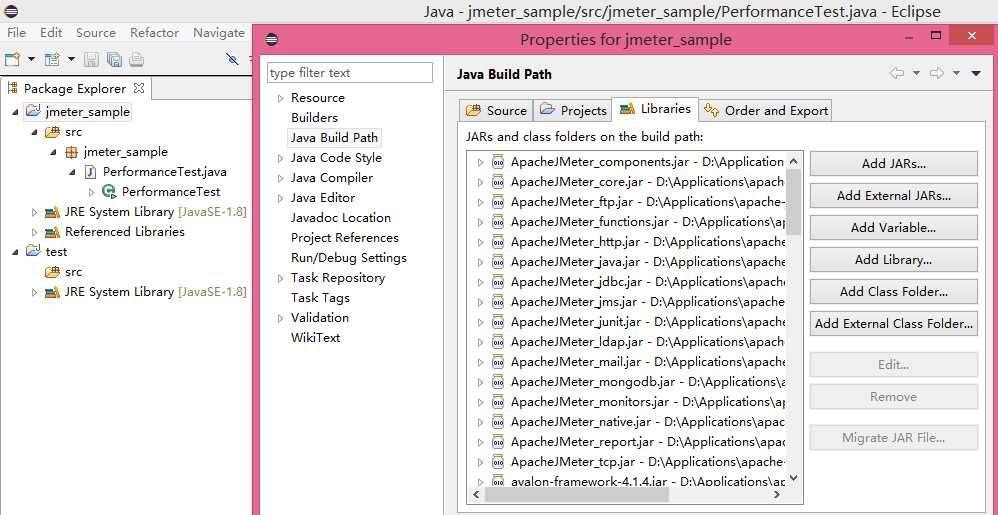Click the New wizard toolbar icon
The height and width of the screenshot is (515, 998).
coord(11,60)
